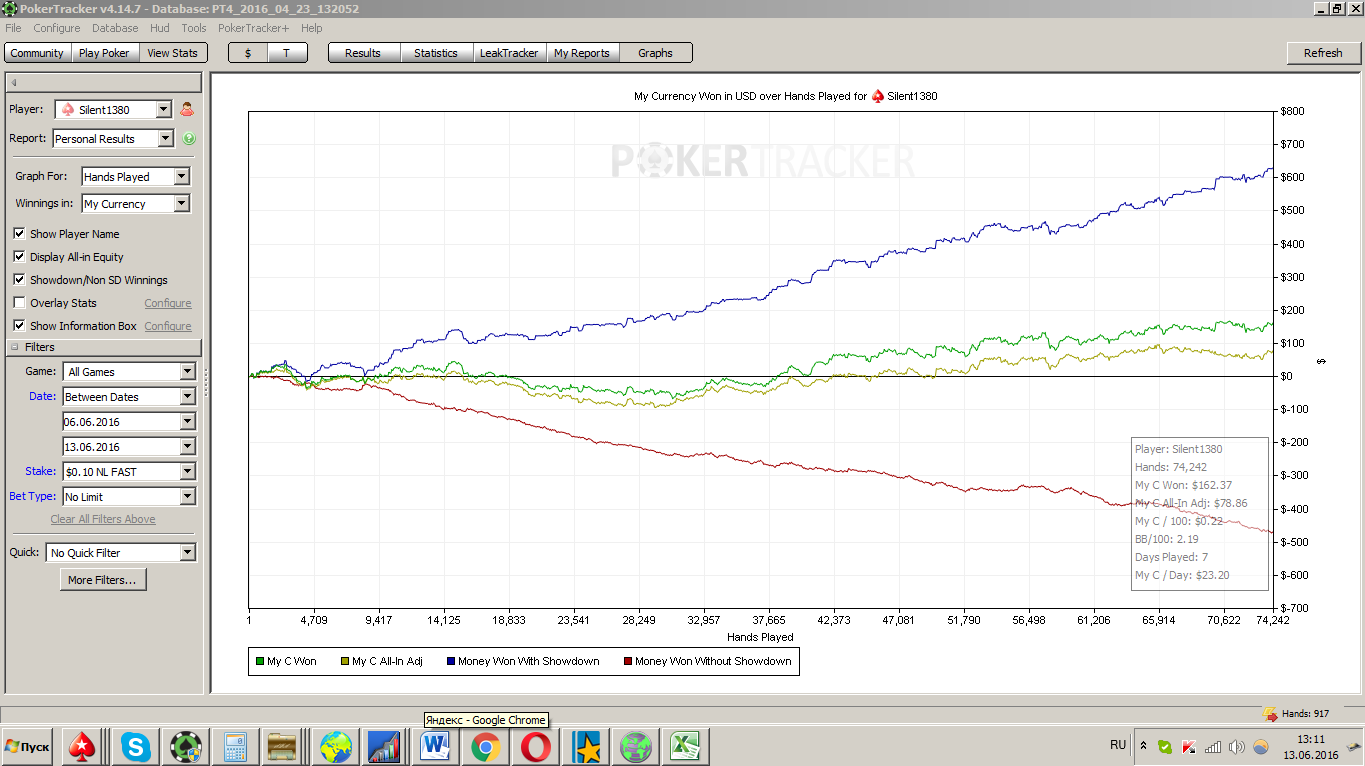The height and width of the screenshot is (766, 1365).
Task: Enable the Overlay Stats checkbox
Action: [19, 303]
